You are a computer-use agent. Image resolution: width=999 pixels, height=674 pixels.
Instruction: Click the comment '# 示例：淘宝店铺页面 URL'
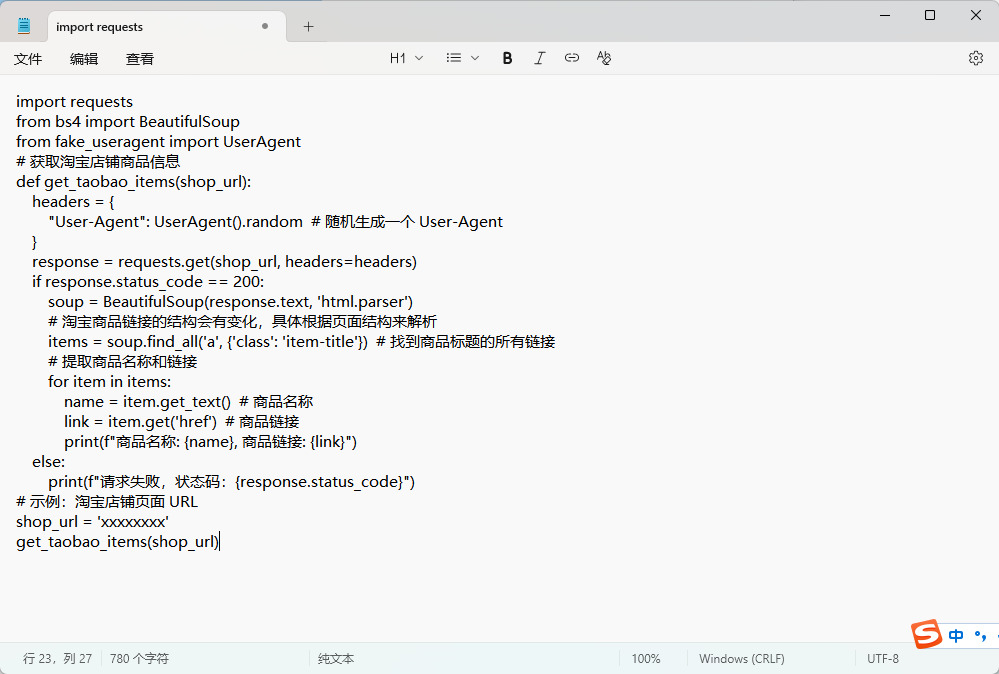tap(107, 502)
